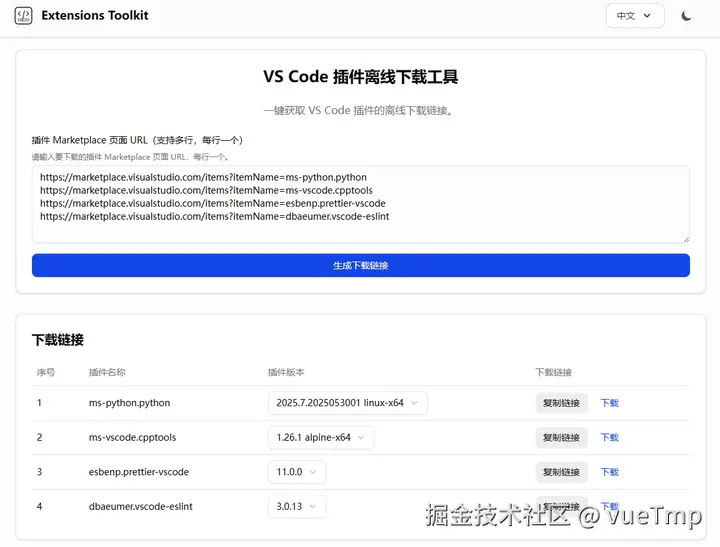Select the dbaeumer.vscode-eslint name cell
Image resolution: width=720 pixels, height=547 pixels.
tap(141, 506)
